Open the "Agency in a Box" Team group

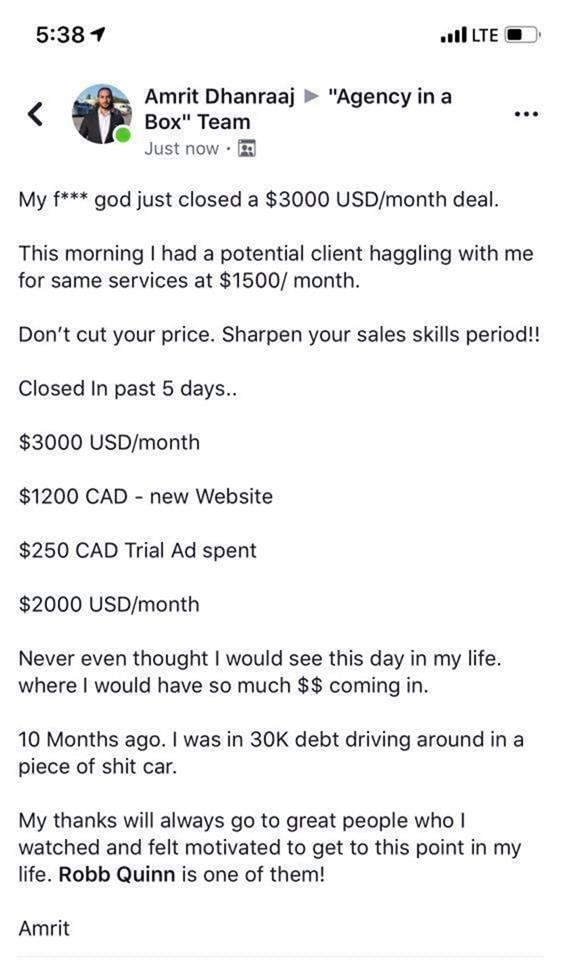pyautogui.click(x=298, y=109)
